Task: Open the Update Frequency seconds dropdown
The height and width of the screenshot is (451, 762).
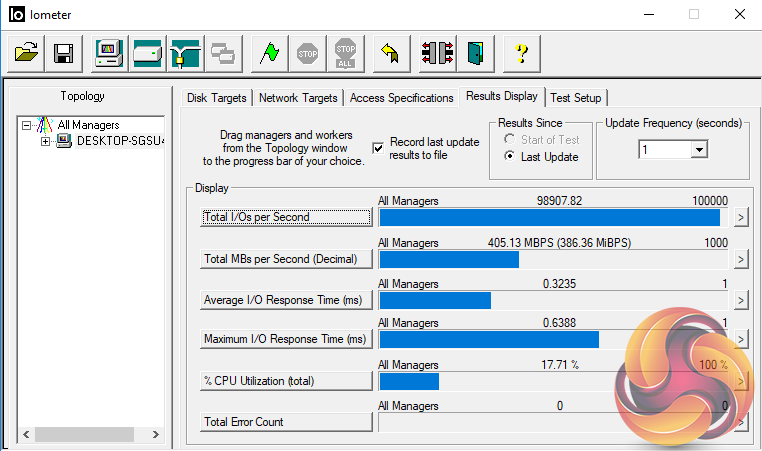Action: [699, 149]
